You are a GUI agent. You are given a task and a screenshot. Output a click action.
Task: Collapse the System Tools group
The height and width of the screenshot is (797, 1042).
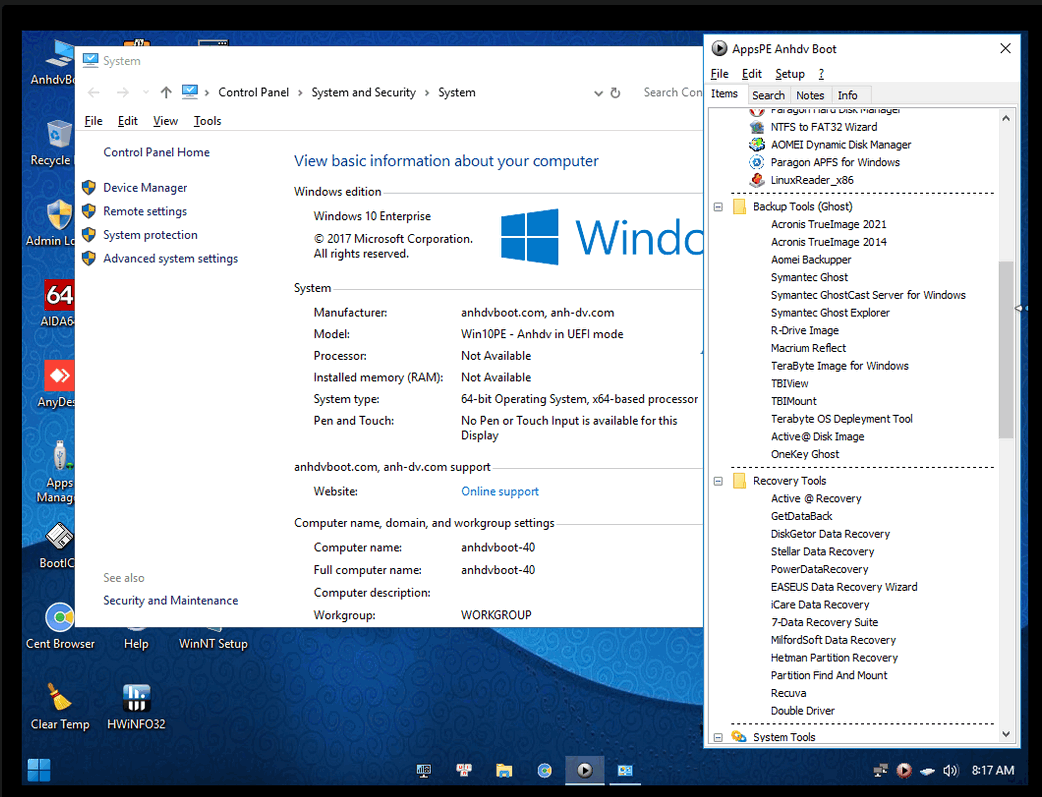[x=718, y=737]
